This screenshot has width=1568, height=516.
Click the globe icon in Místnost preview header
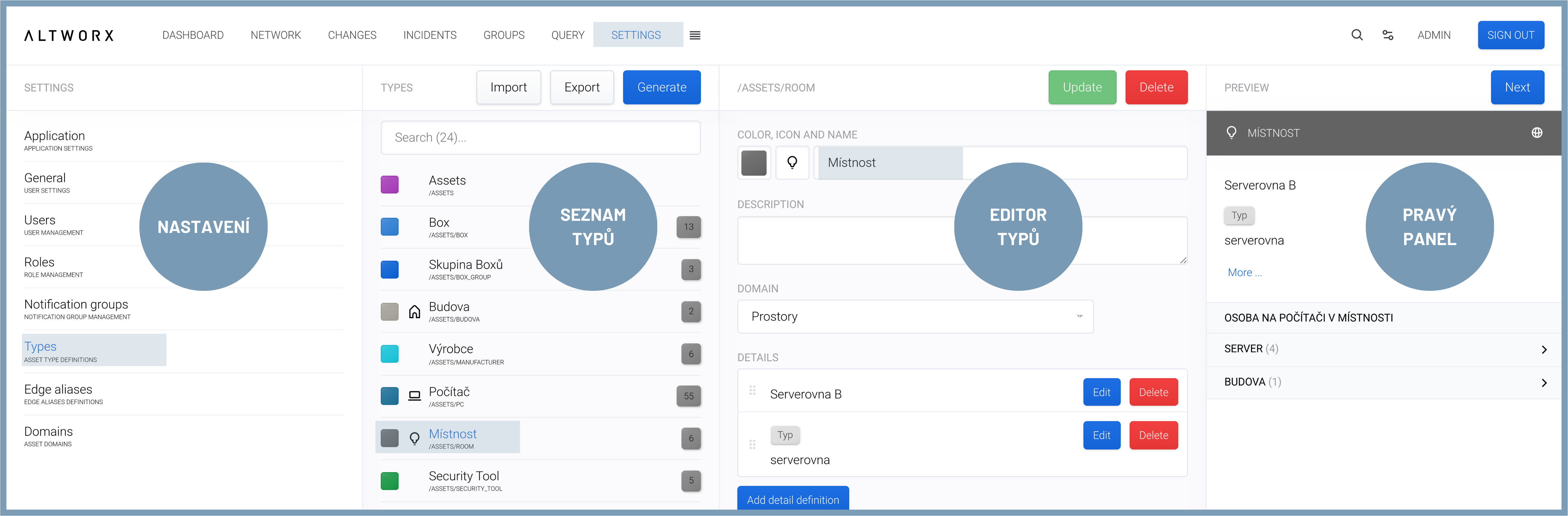pyautogui.click(x=1536, y=132)
